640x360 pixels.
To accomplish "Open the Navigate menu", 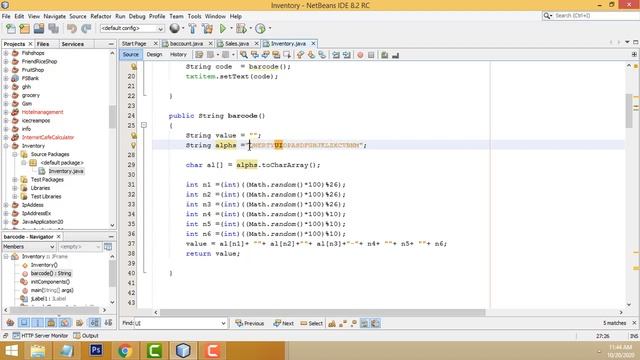I will click(54, 16).
